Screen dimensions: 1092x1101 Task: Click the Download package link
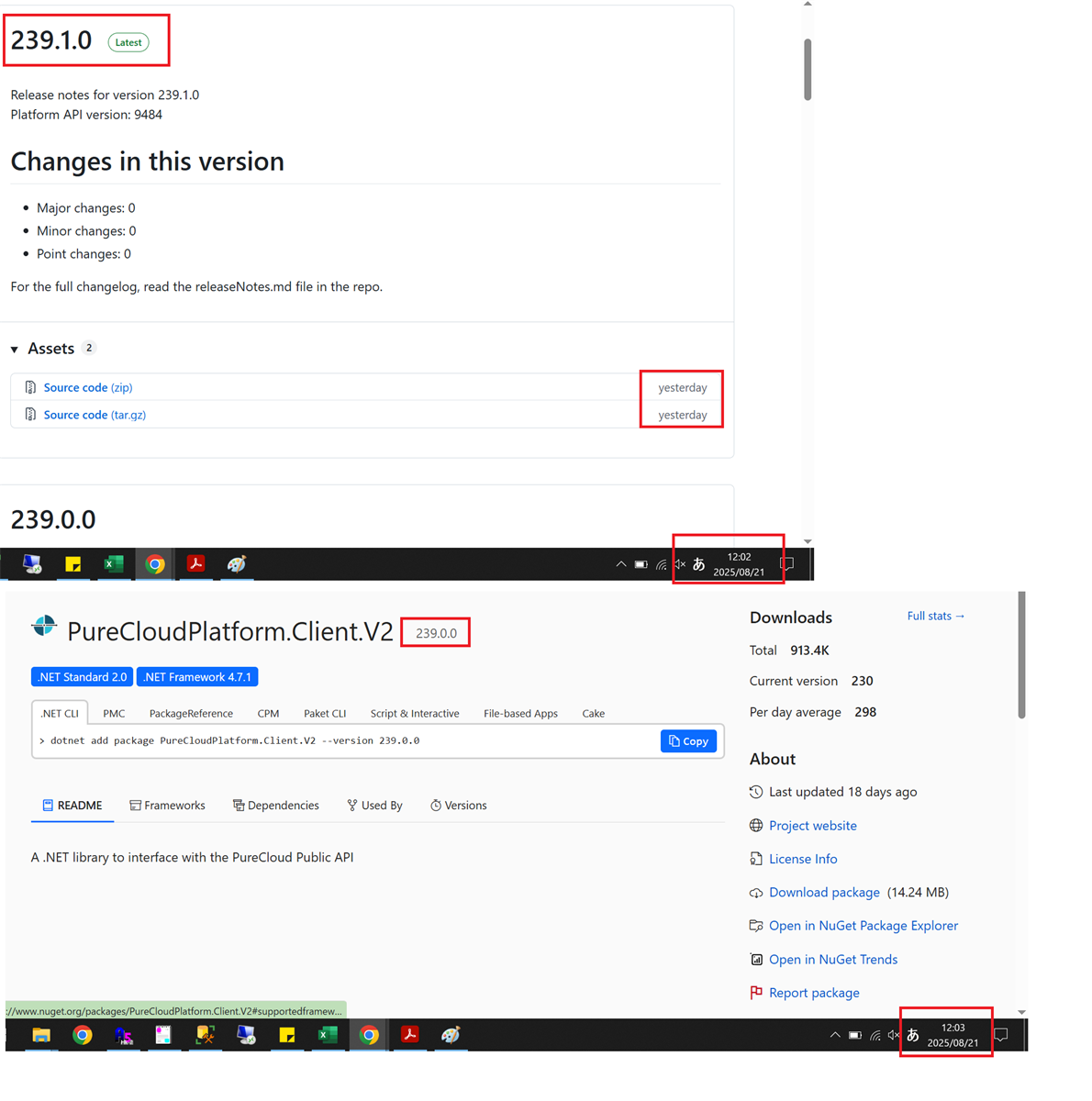(x=824, y=893)
